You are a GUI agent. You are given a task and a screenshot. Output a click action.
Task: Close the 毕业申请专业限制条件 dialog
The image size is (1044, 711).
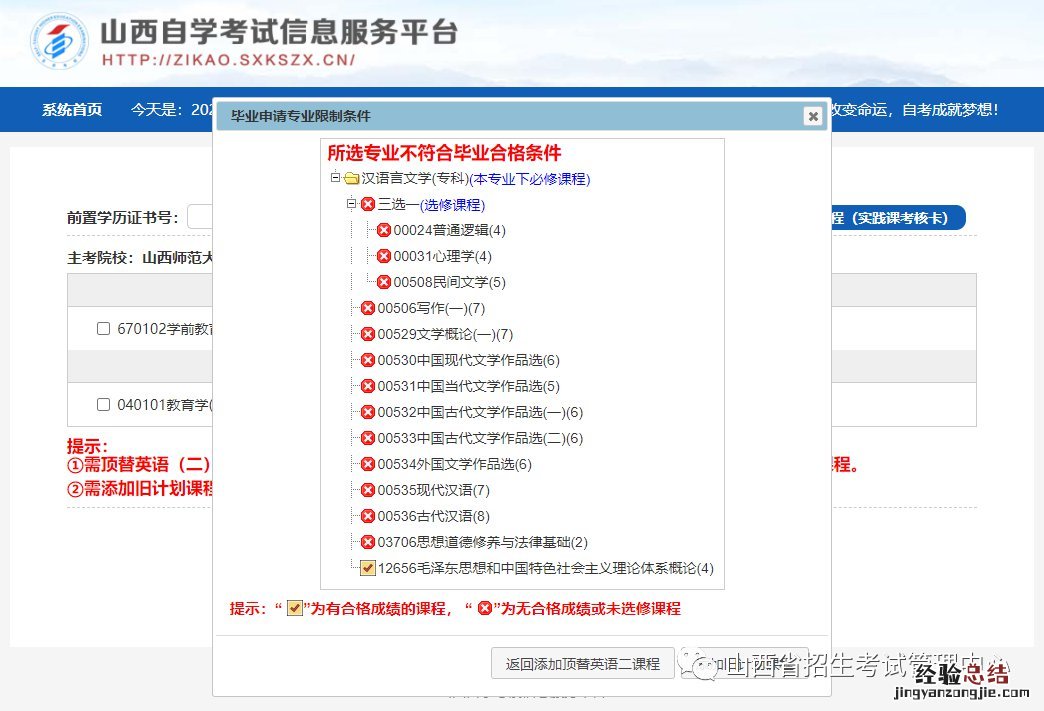pyautogui.click(x=813, y=116)
